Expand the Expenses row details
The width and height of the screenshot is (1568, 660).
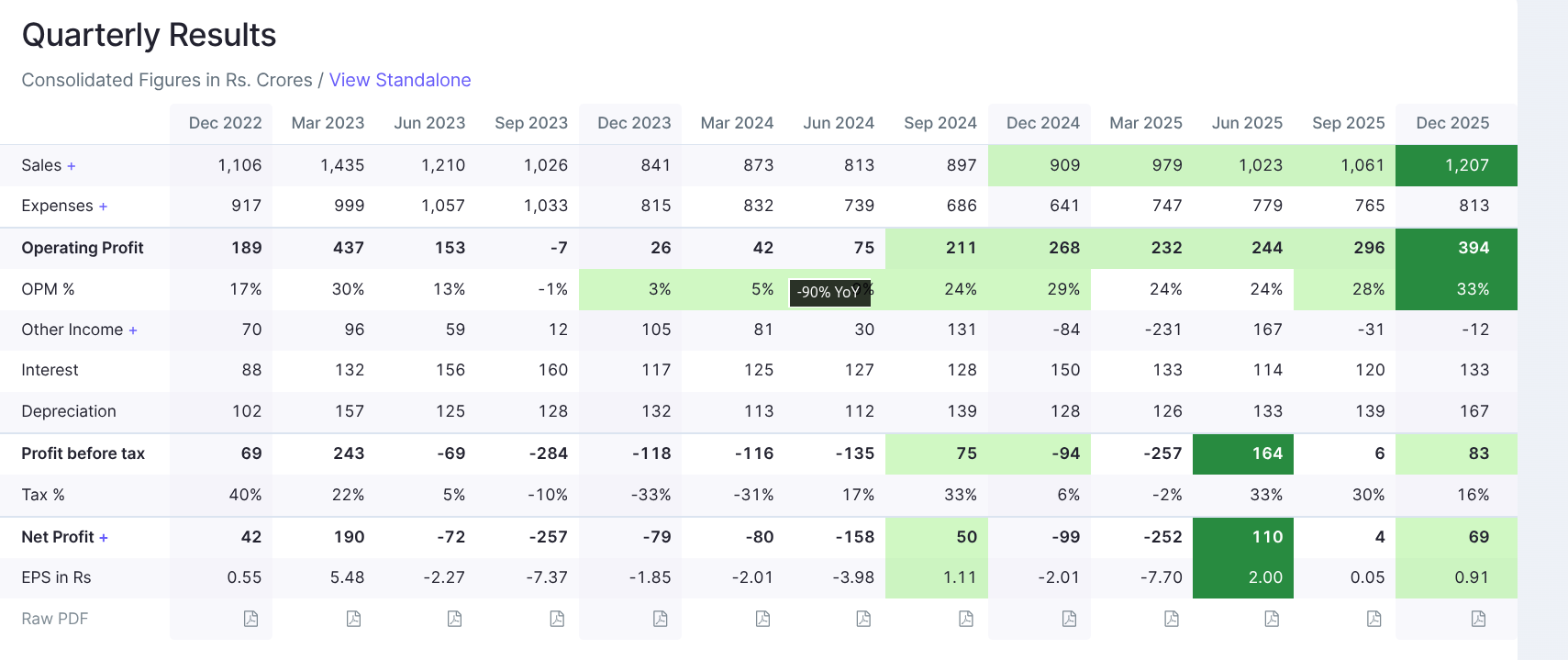point(103,207)
